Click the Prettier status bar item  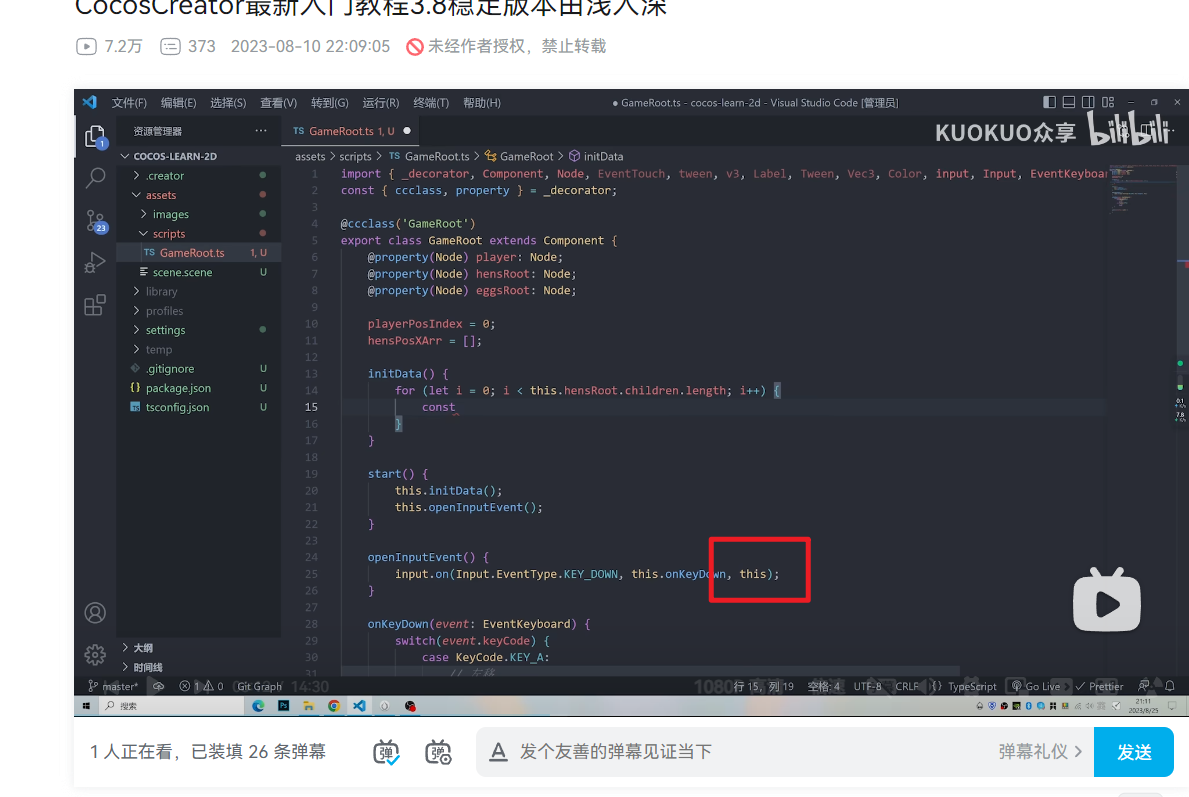click(x=1100, y=686)
